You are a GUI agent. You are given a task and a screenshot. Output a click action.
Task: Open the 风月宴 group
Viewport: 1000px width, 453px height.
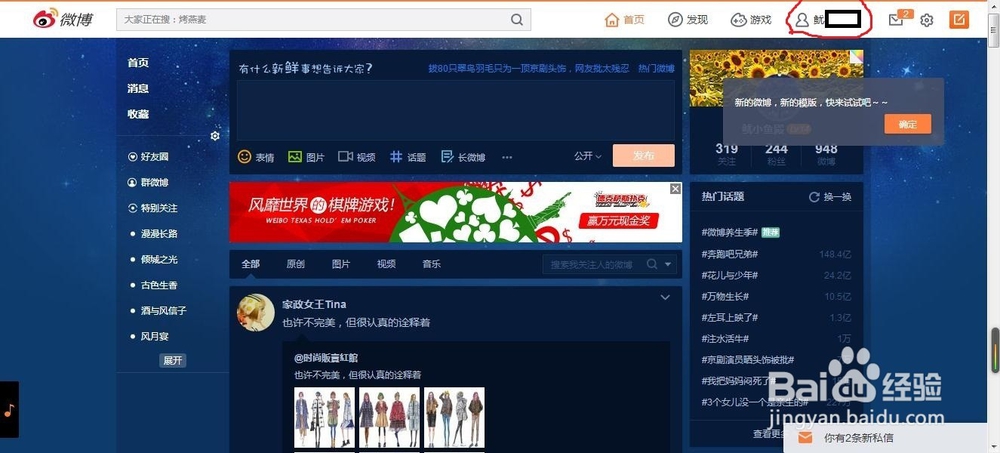point(154,336)
